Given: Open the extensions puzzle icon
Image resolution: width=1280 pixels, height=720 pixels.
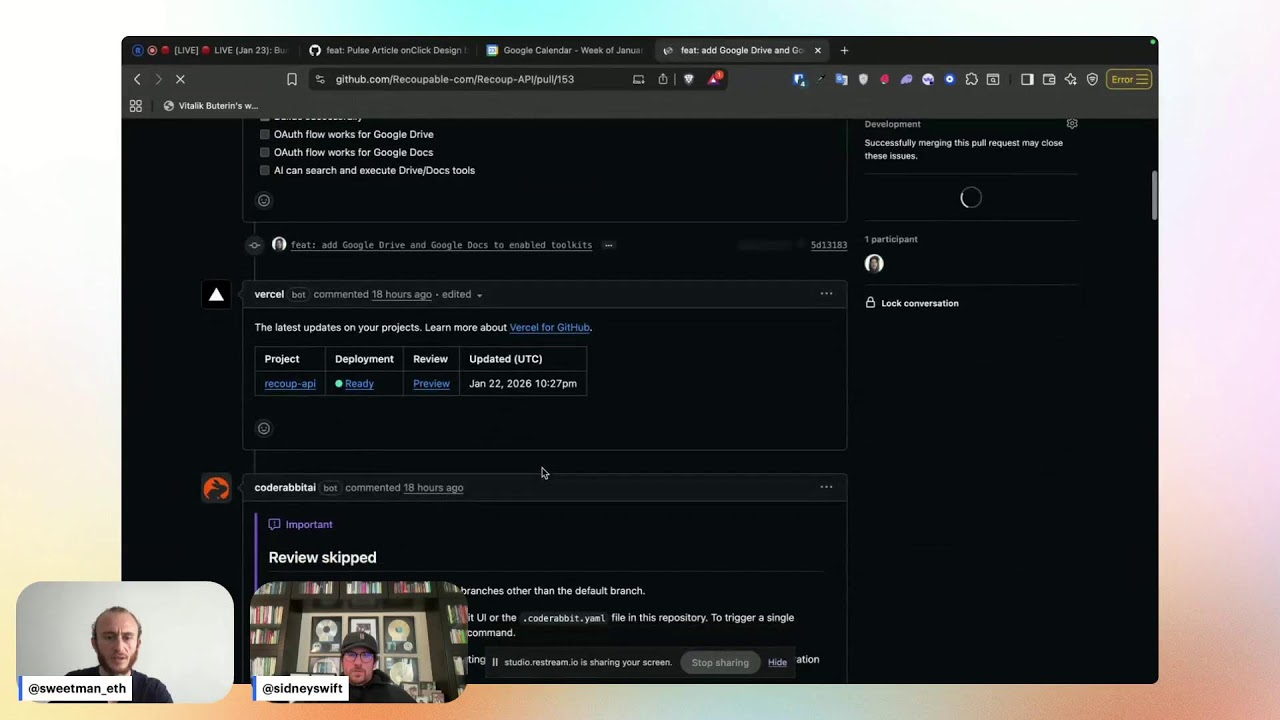Looking at the screenshot, I should pos(971,79).
